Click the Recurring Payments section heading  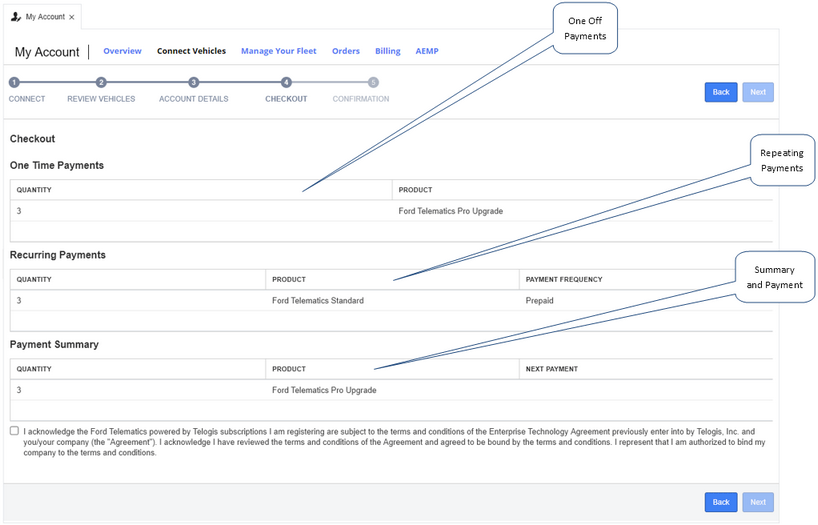pos(57,255)
